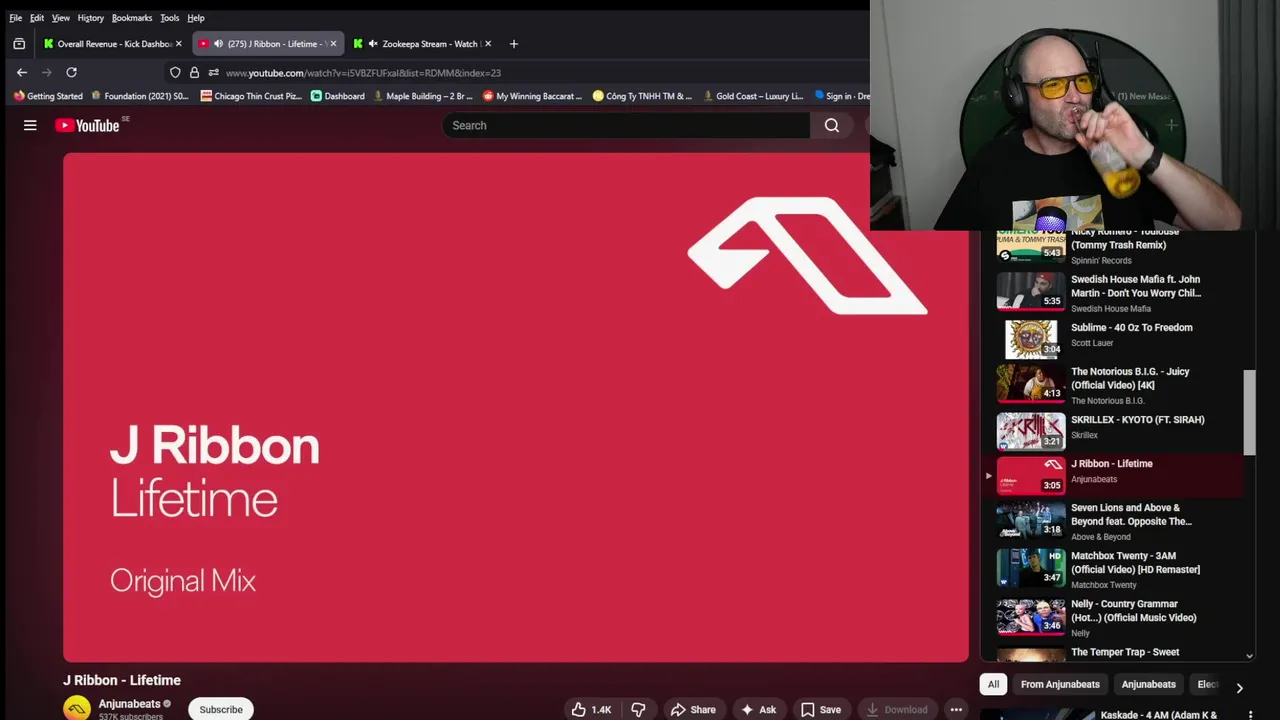Open tracking protection shield icon
This screenshot has height=720, width=1280.
pos(175,72)
